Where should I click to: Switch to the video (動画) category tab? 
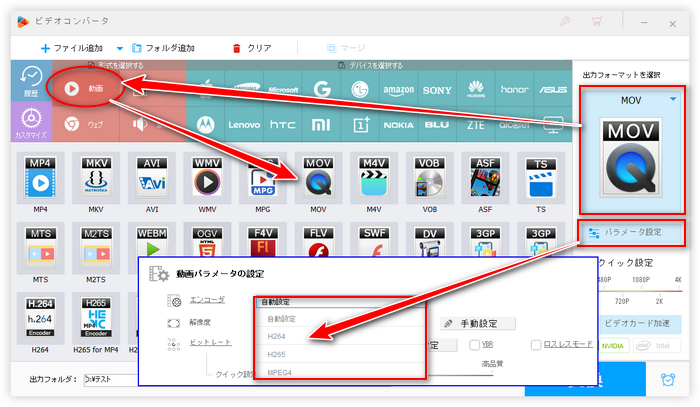click(x=85, y=88)
